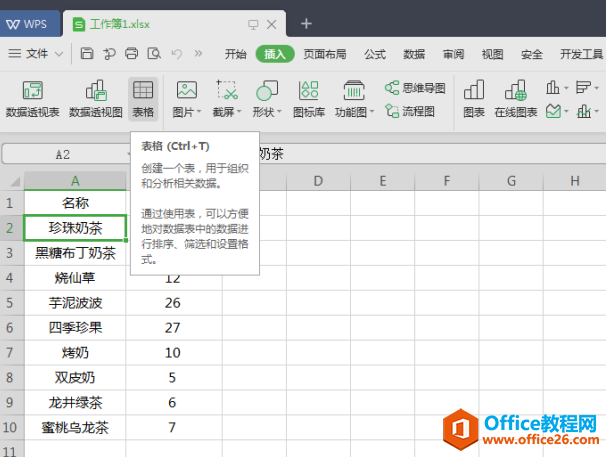Insert a PivotTable (数据透视表)

[32, 99]
